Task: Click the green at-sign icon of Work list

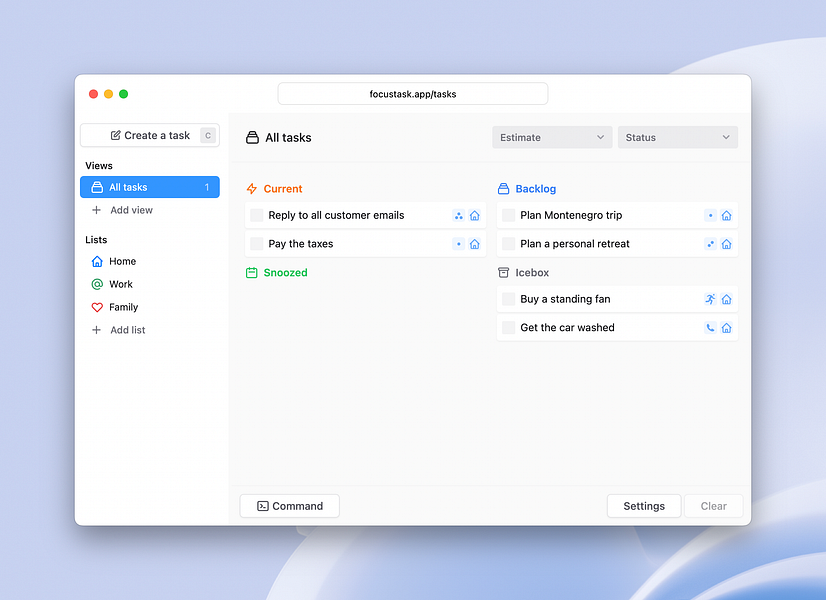Action: pyautogui.click(x=97, y=284)
